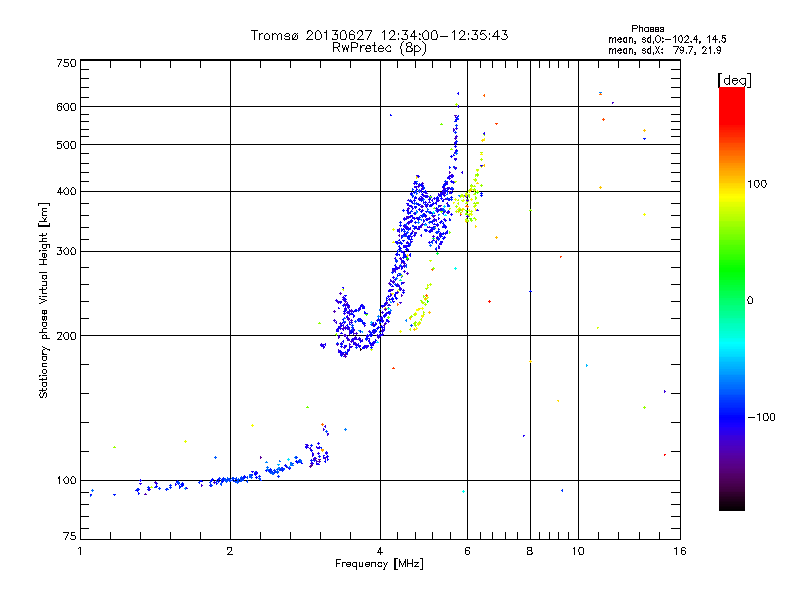The image size is (800, 600).
Task: Click the x-axis tick label '8'
Action: point(530,551)
